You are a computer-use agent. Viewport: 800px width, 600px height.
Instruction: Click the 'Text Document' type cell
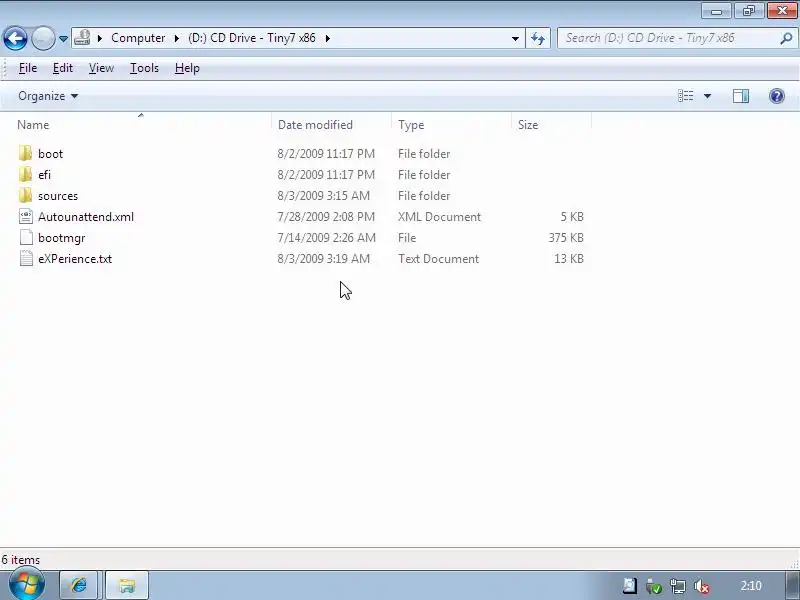(438, 259)
